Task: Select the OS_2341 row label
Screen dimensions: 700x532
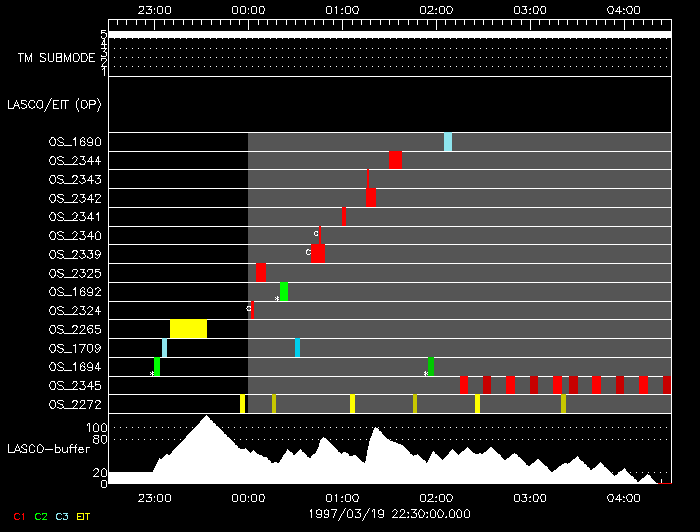Action: [x=75, y=217]
